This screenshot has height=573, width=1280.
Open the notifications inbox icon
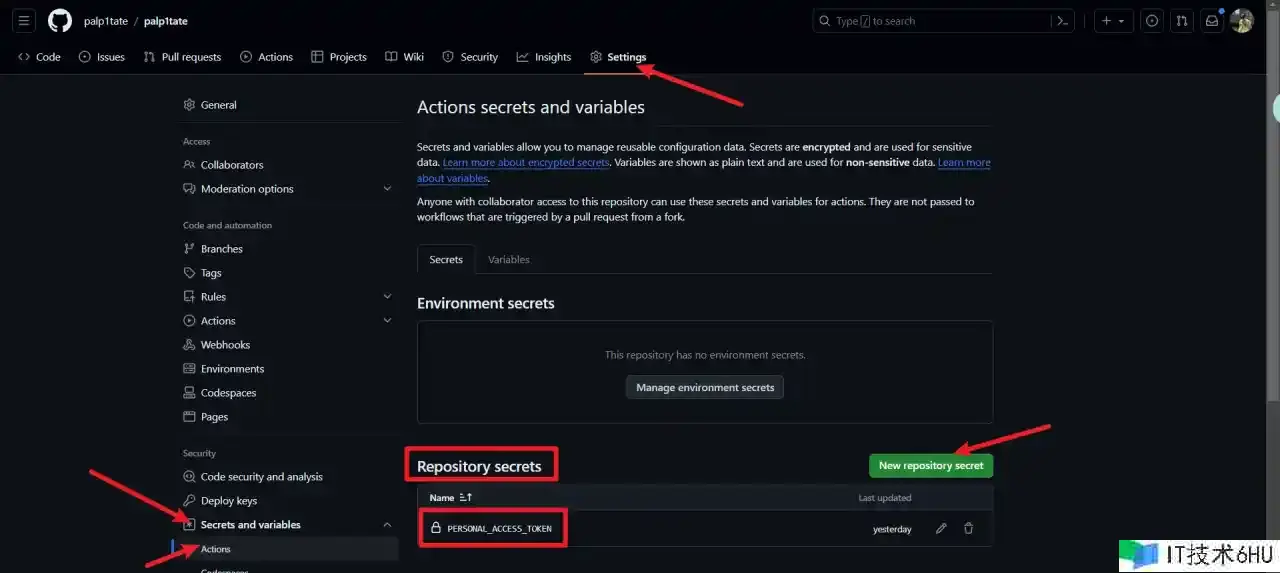tap(1211, 21)
